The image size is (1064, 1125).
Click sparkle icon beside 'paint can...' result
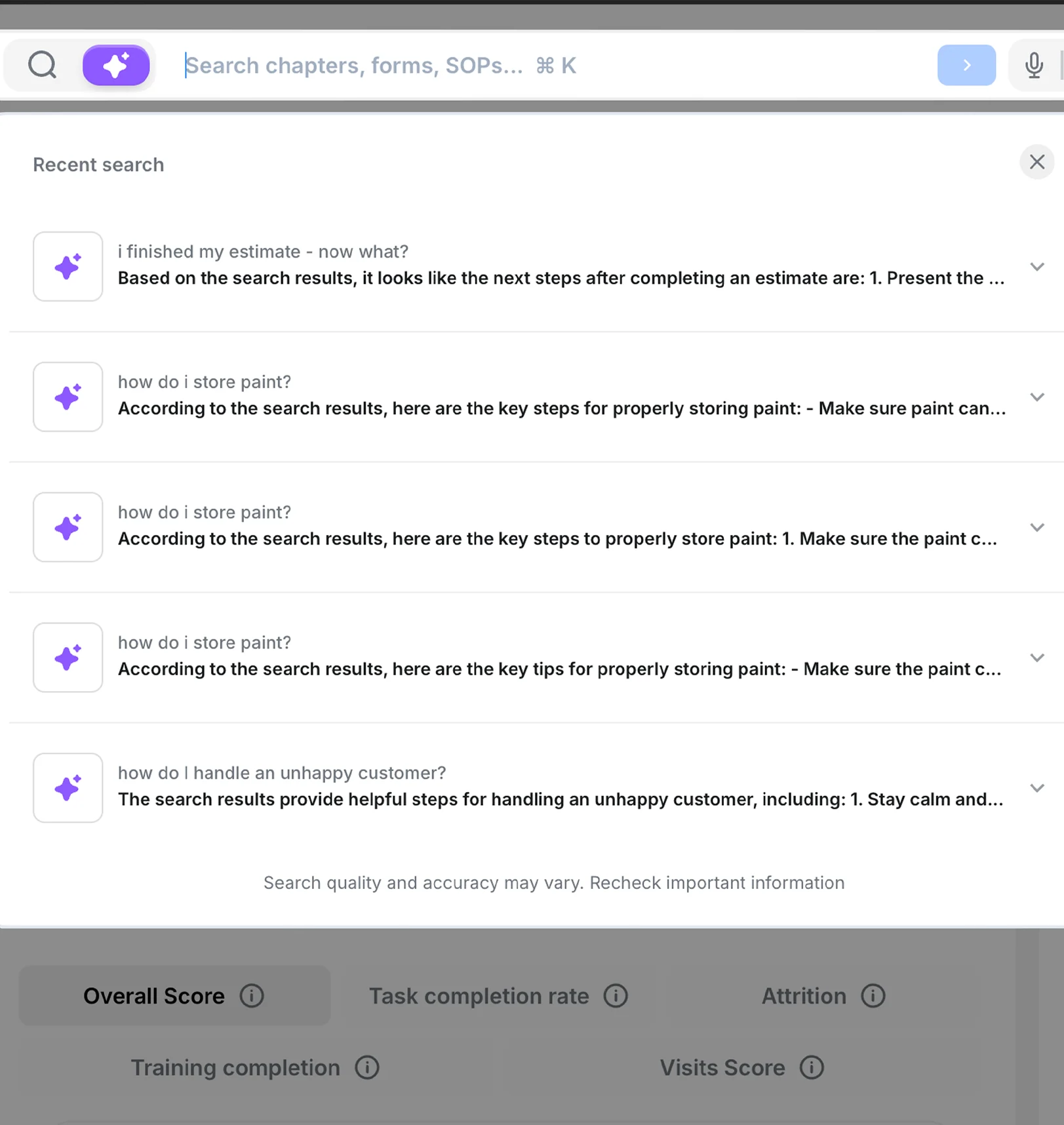pos(68,397)
